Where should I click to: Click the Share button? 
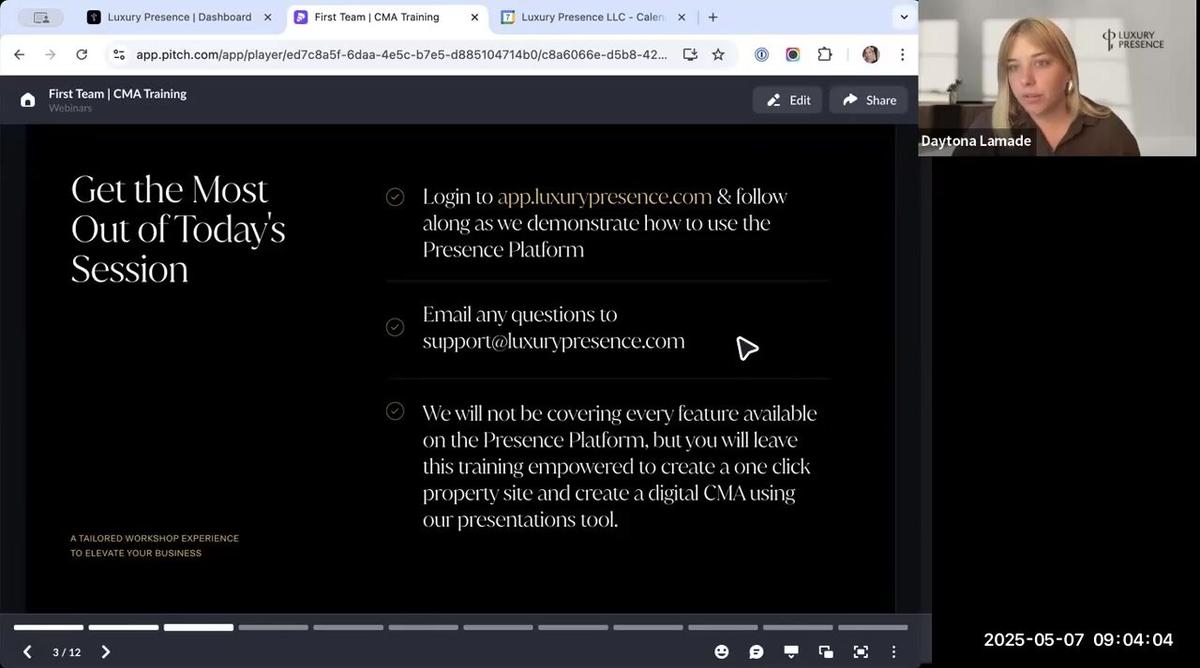tap(869, 100)
